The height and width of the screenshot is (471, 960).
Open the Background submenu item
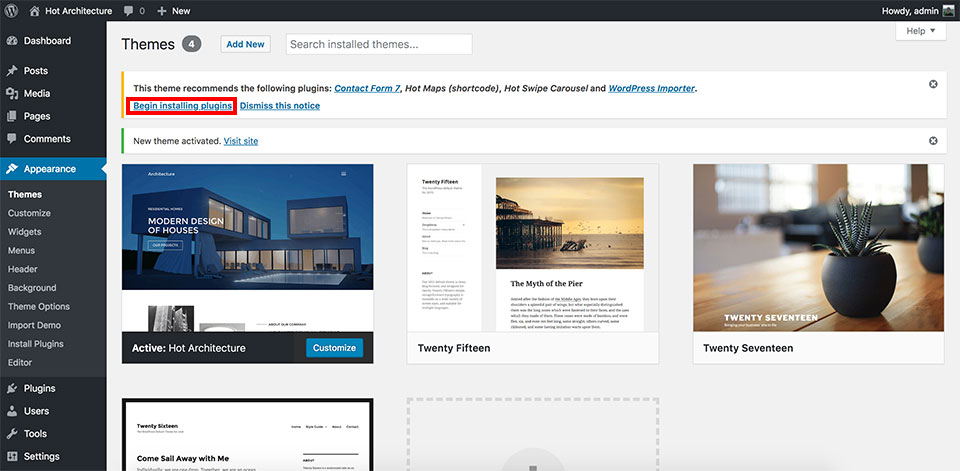tap(32, 288)
